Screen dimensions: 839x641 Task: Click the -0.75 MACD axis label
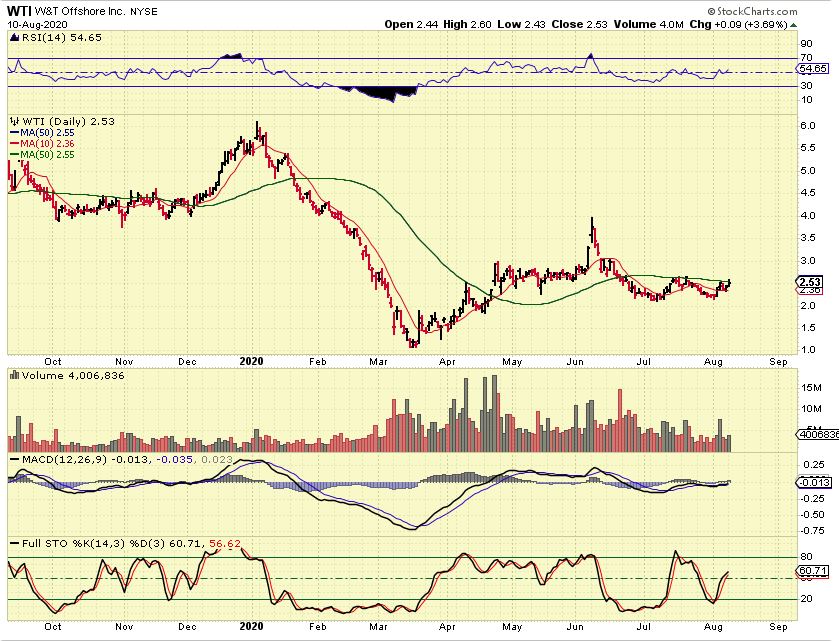(813, 531)
